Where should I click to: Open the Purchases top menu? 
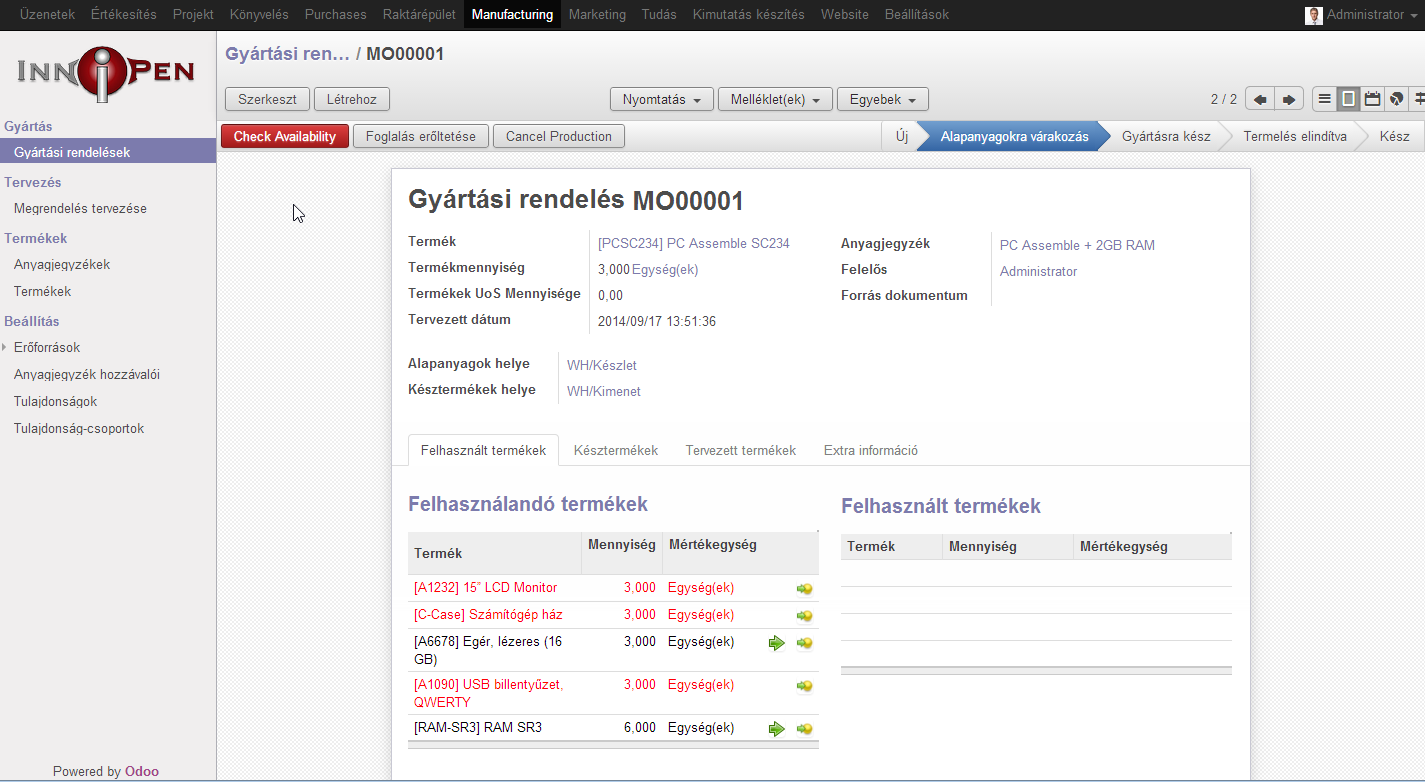click(x=336, y=15)
